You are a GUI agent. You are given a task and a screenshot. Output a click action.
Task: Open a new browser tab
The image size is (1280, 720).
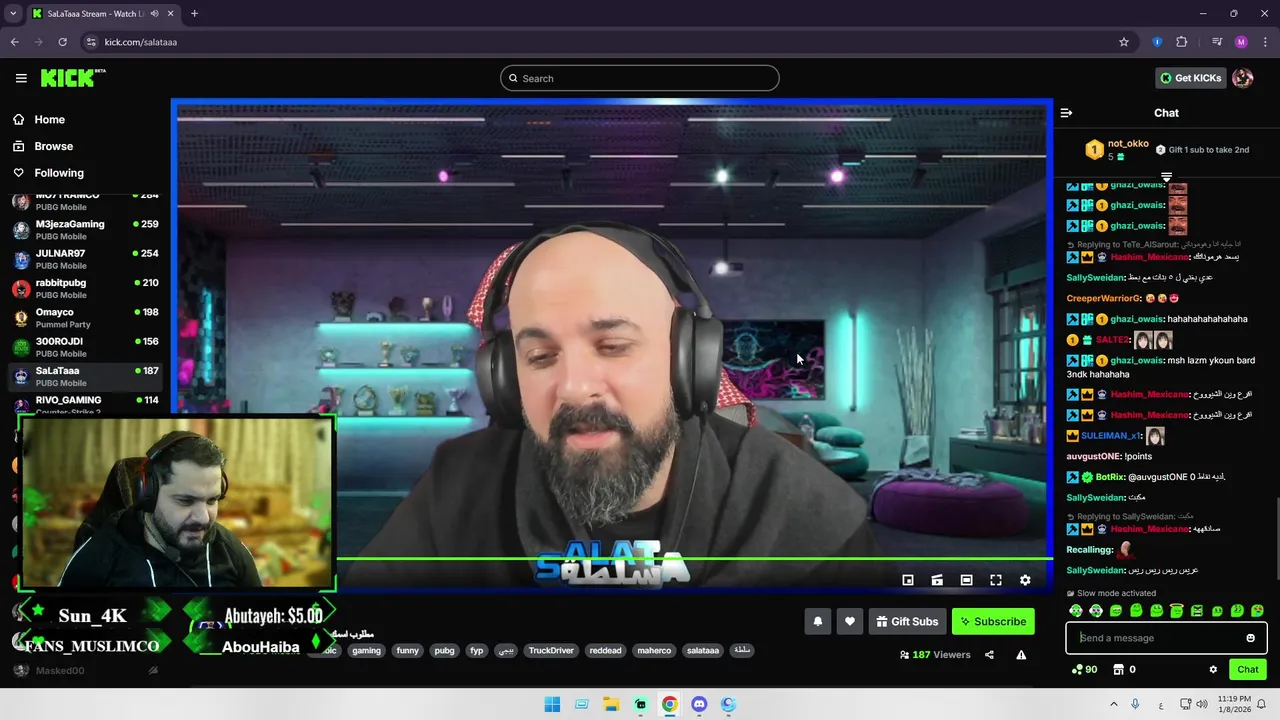click(x=194, y=14)
